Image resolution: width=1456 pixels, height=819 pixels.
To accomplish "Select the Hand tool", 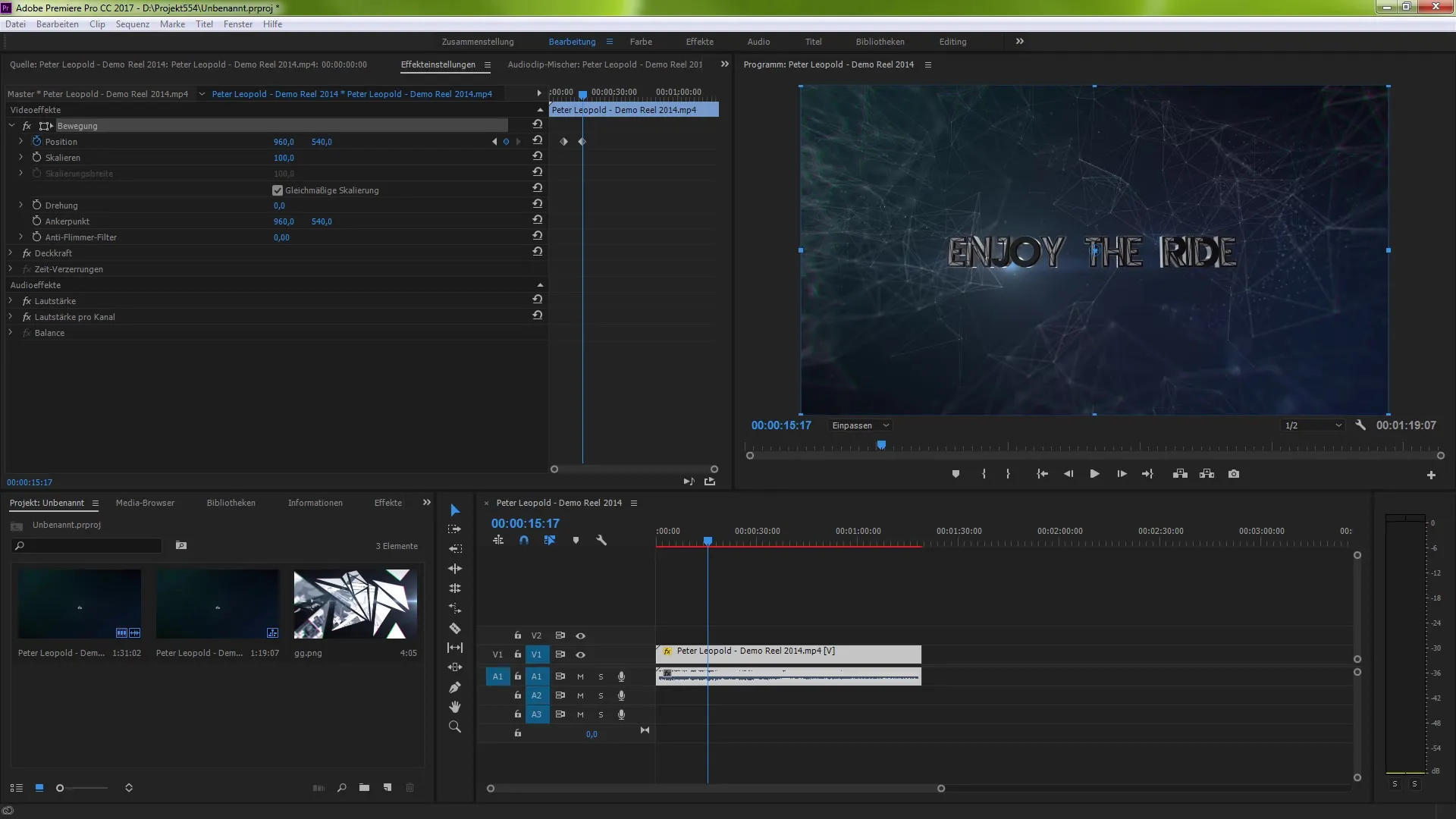I will point(455,707).
